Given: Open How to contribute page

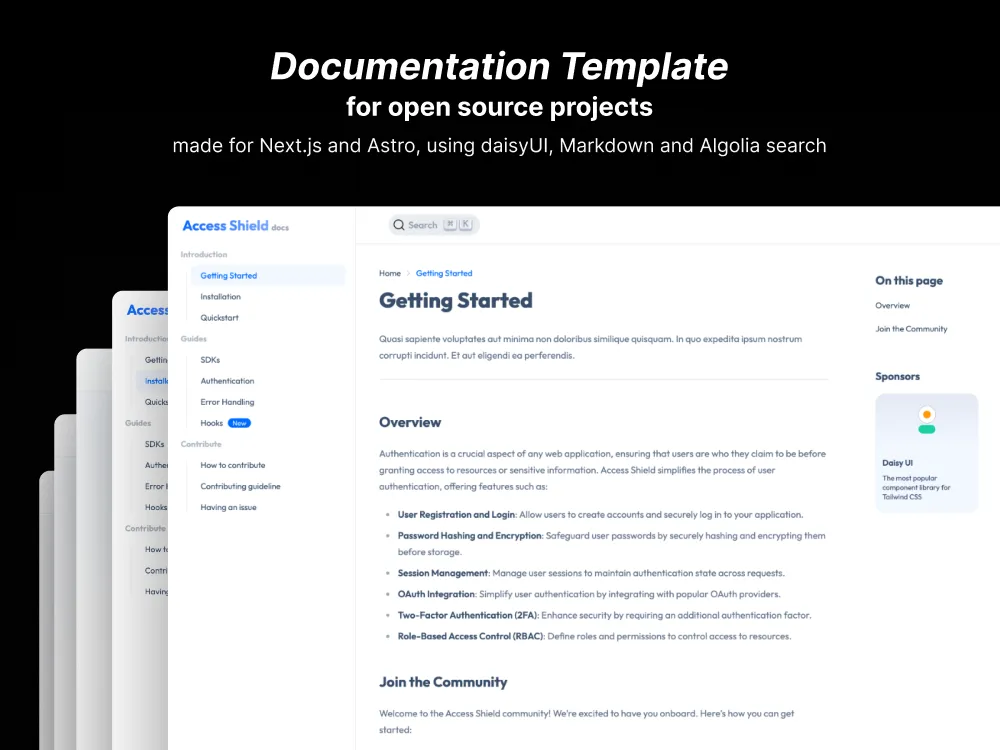Looking at the screenshot, I should tap(235, 465).
